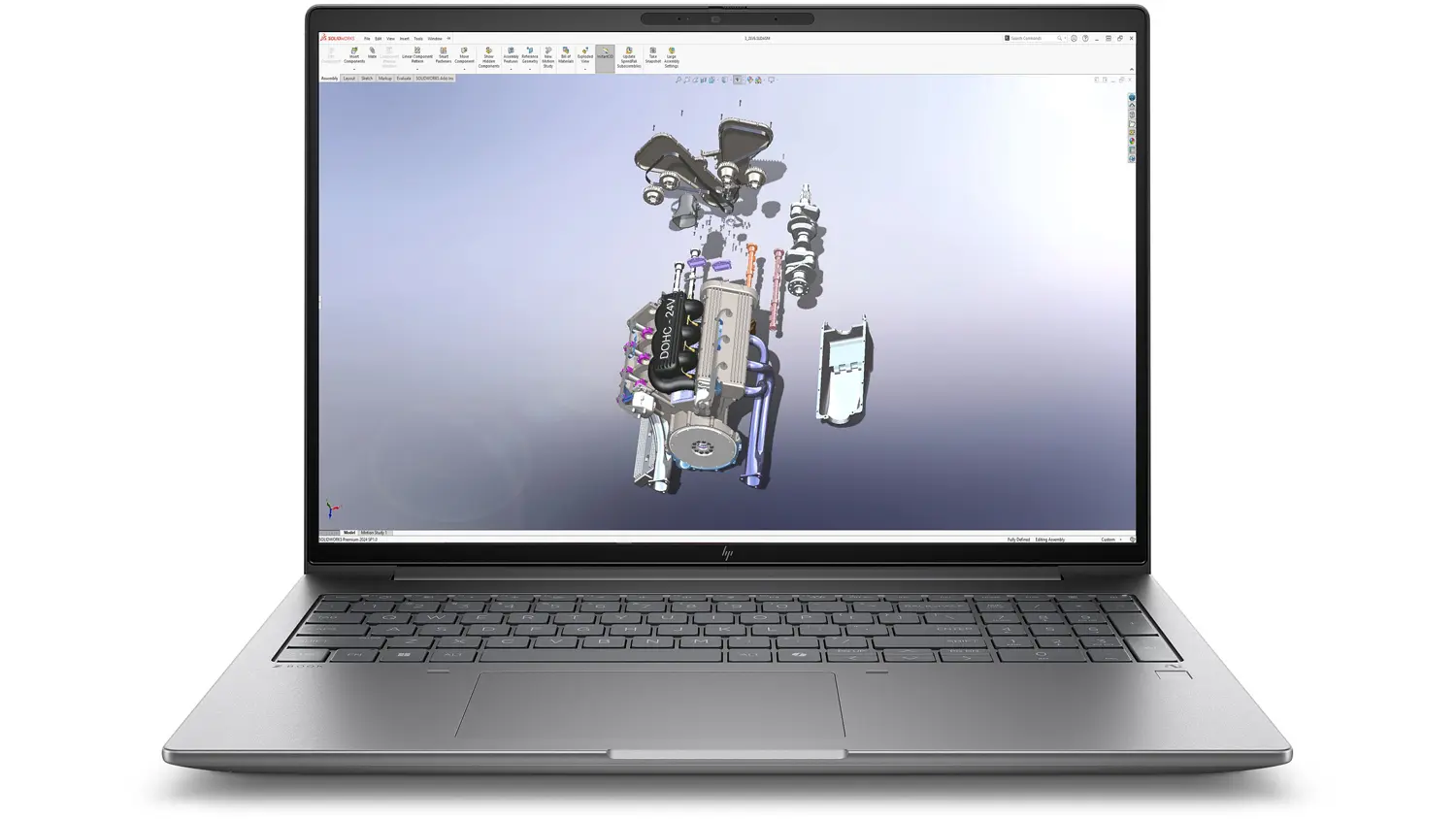This screenshot has width=1456, height=819.
Task: Click the Zoom to Area icon
Action: [686, 80]
